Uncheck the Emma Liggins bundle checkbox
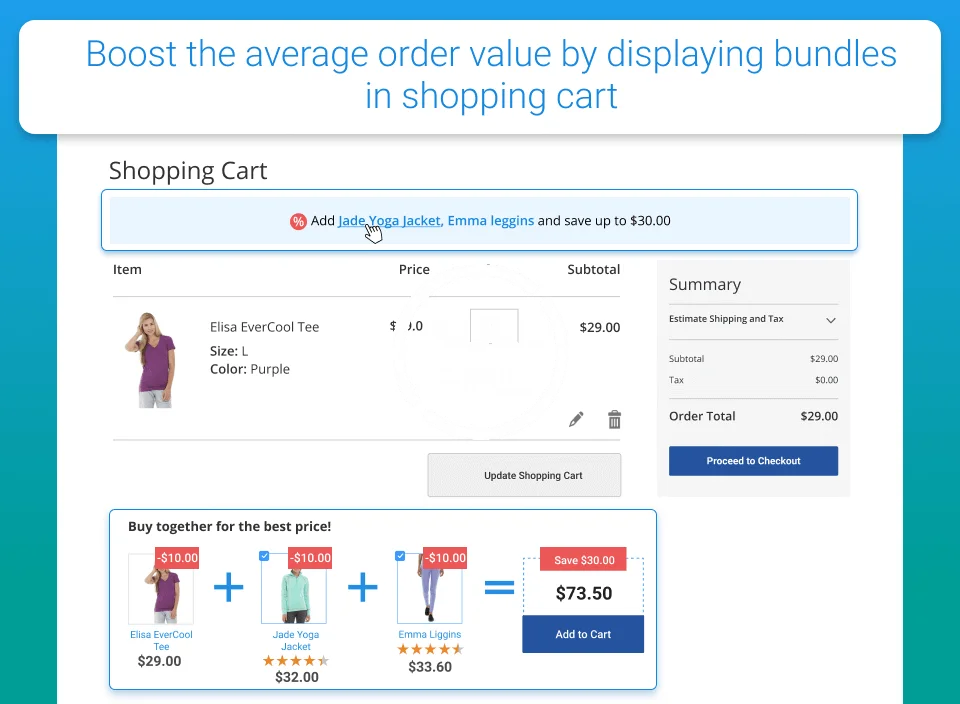This screenshot has width=960, height=704. [400, 556]
